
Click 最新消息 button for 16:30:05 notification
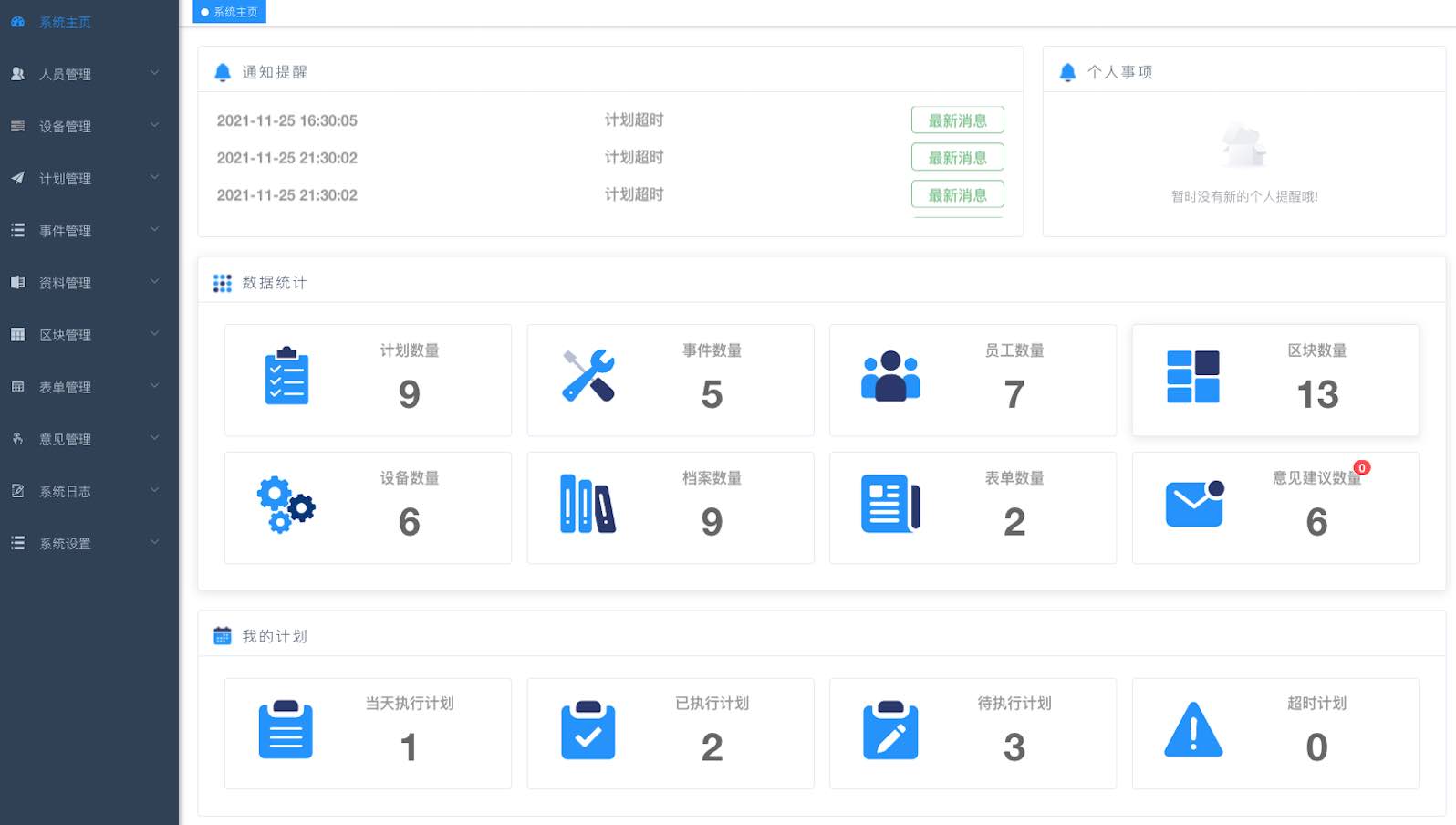tap(957, 120)
